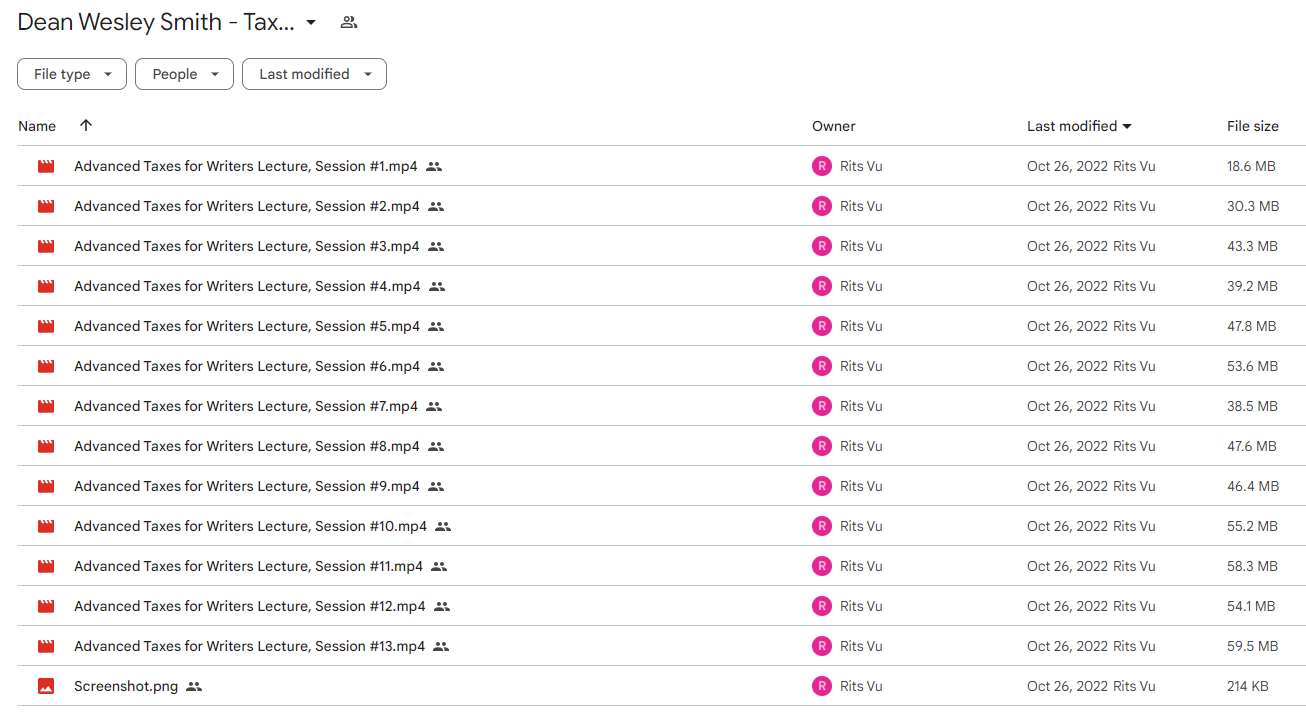Screen dimensions: 1306x728
Task: Click the shared icon next to Session #13.mp4
Action: (441, 646)
